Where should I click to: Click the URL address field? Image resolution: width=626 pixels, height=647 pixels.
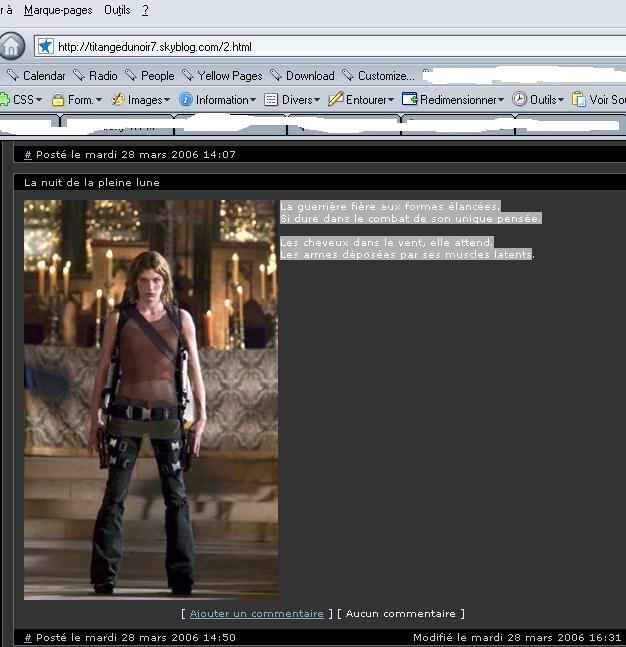(x=330, y=47)
